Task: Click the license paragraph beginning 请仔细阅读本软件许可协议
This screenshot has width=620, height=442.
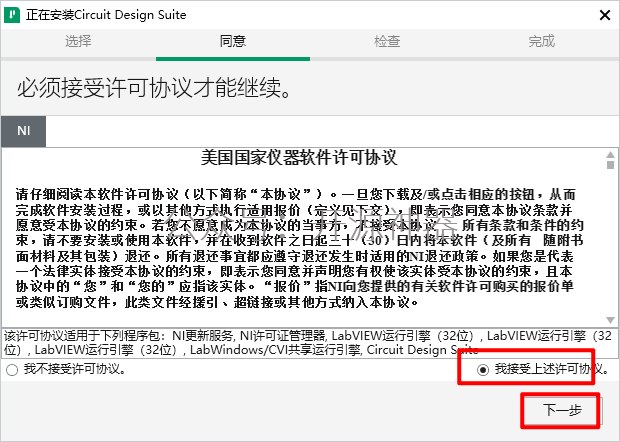Action: 299,249
